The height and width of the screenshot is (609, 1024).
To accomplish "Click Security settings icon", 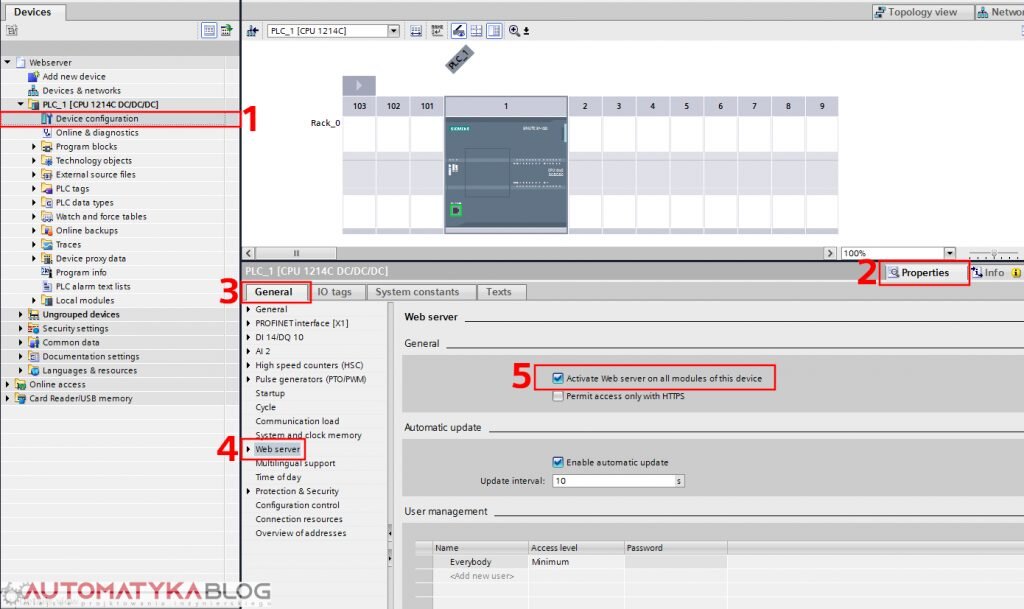I will tap(33, 328).
